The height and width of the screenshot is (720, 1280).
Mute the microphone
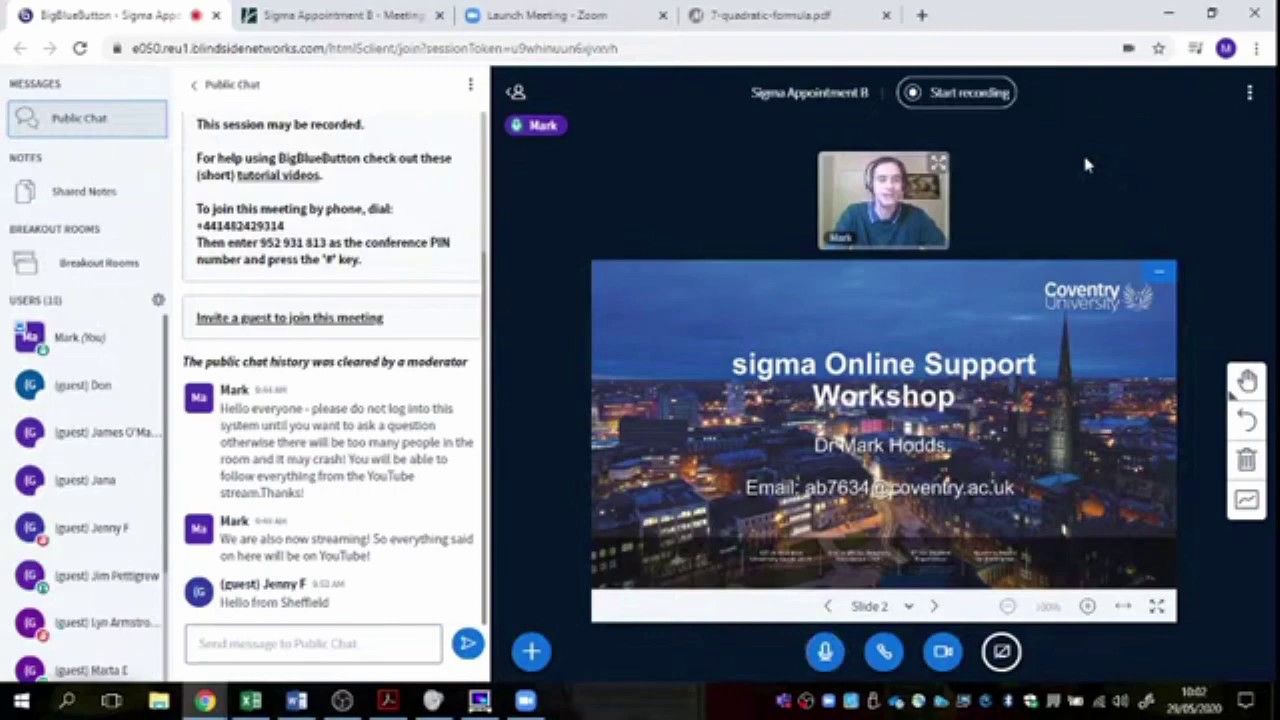pyautogui.click(x=825, y=652)
